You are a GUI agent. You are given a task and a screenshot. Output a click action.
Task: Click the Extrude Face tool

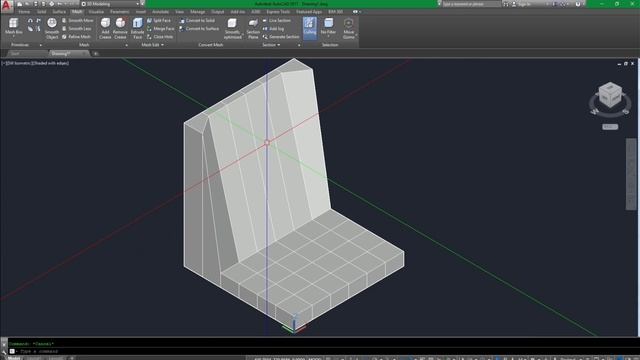pyautogui.click(x=137, y=29)
